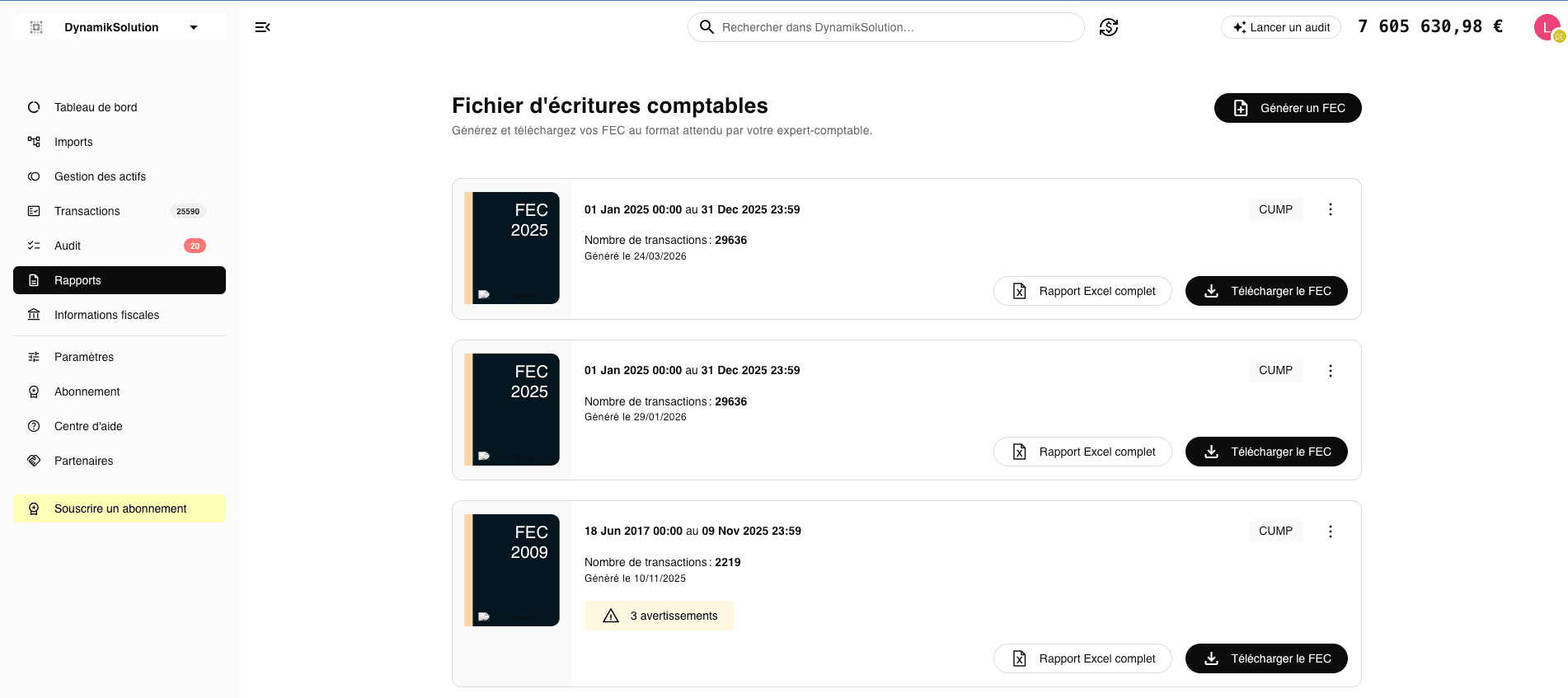Click the workspace grid icon beside DynamikSolution
Image resolution: width=1568 pixels, height=698 pixels.
pos(36,27)
